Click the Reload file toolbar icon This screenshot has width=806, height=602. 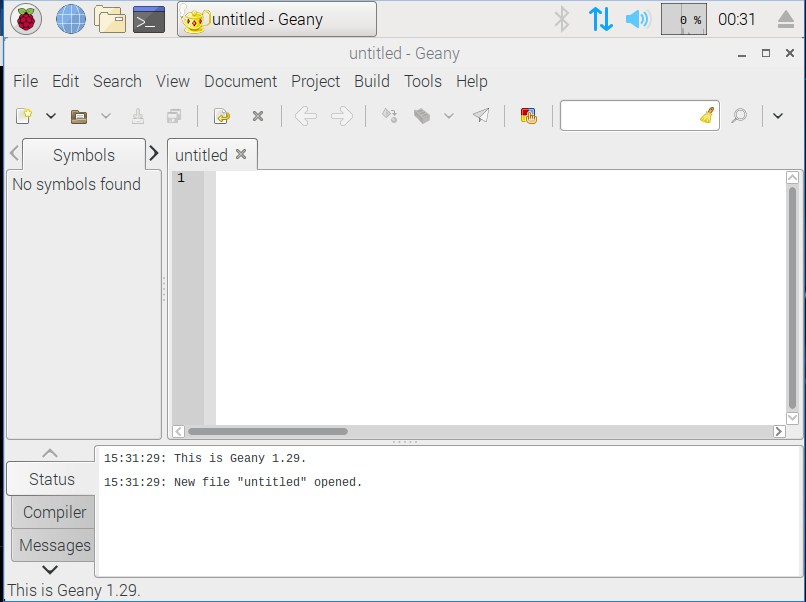[222, 116]
